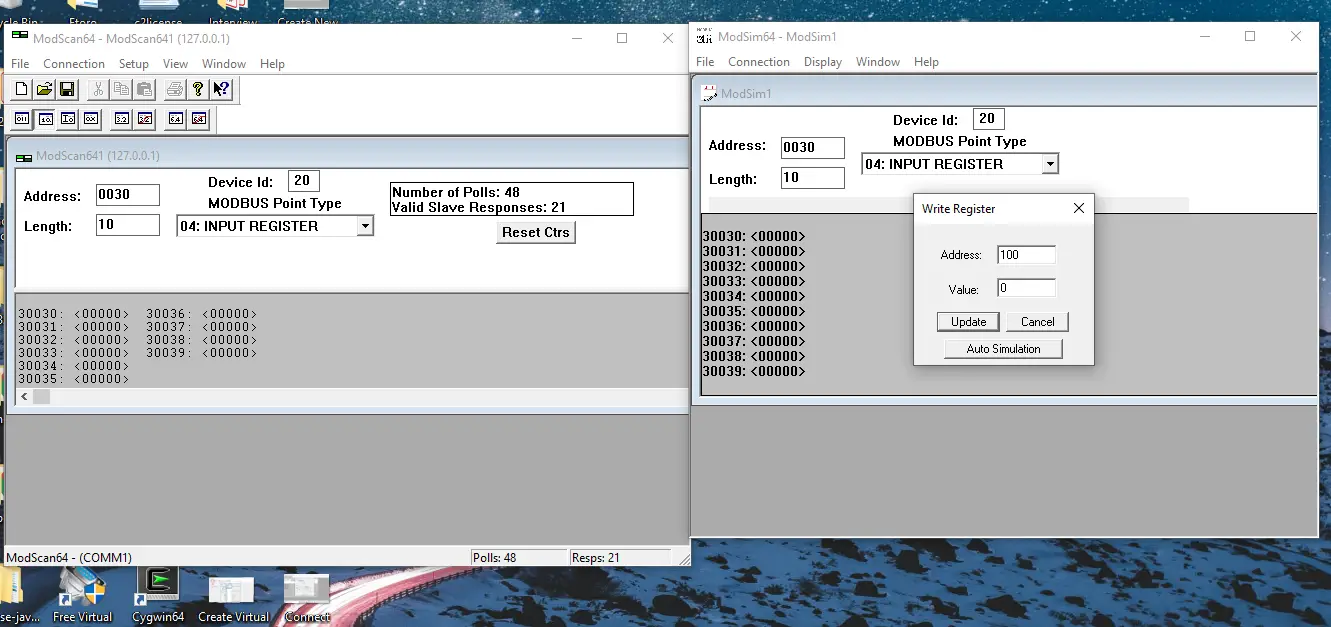Click Reset Ctrs button

[536, 233]
